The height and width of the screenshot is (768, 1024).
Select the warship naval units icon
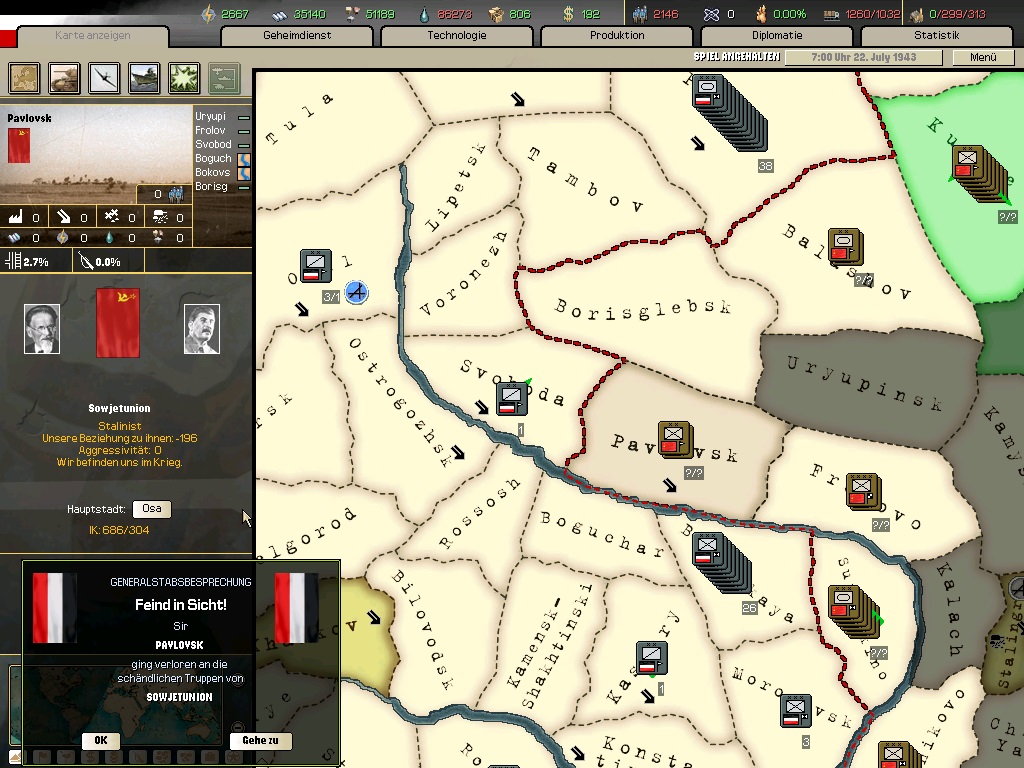[x=144, y=78]
